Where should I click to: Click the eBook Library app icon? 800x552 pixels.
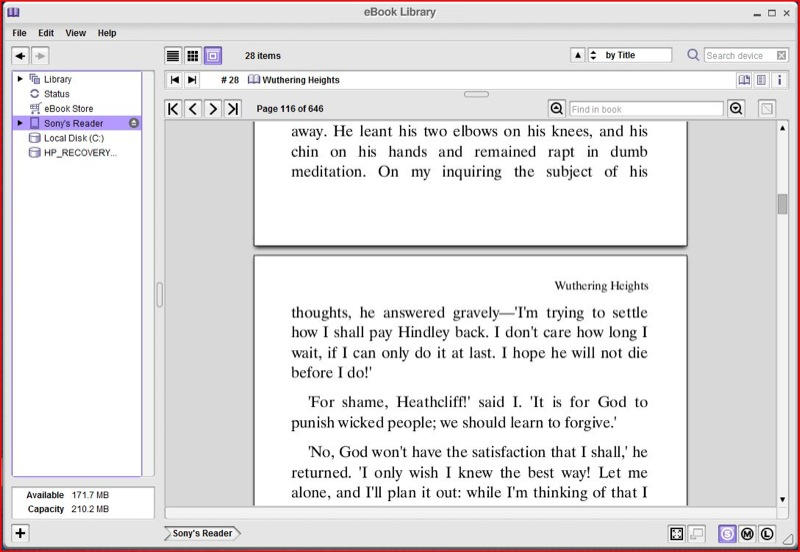click(13, 12)
